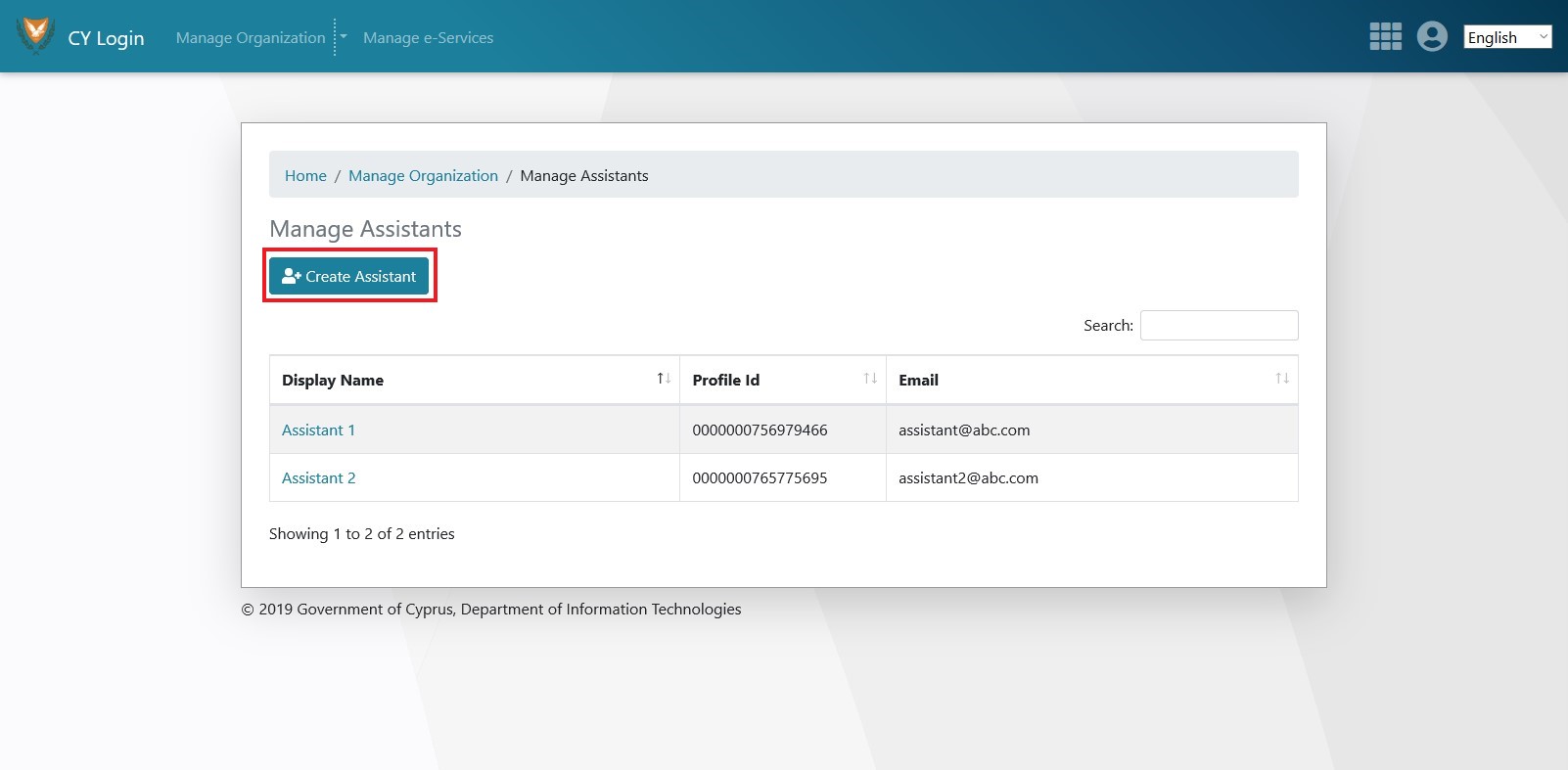Open the Manage e-Services menu
Viewport: 1568px width, 770px height.
[x=428, y=38]
